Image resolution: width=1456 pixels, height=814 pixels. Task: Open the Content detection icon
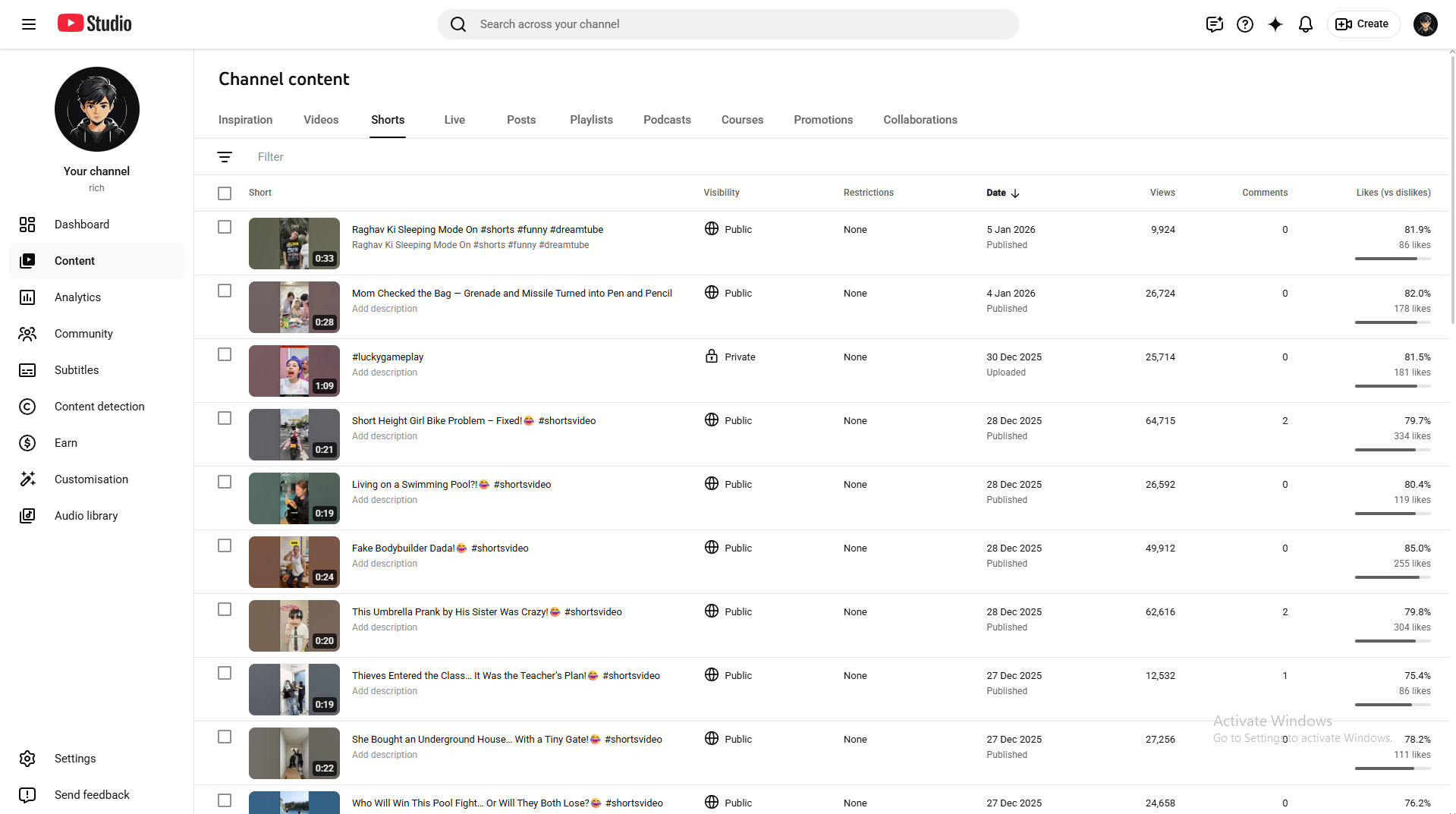(x=27, y=406)
